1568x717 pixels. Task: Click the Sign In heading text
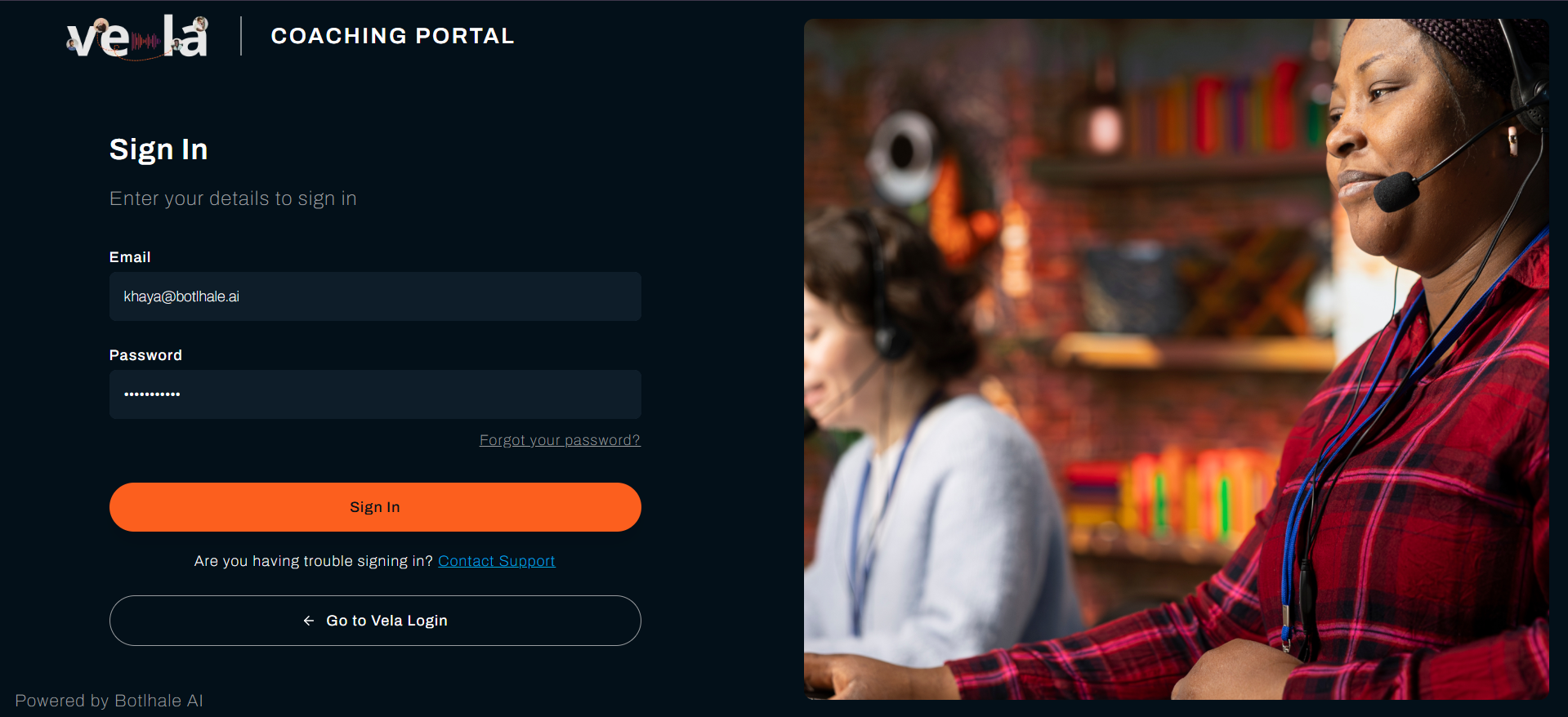[159, 149]
